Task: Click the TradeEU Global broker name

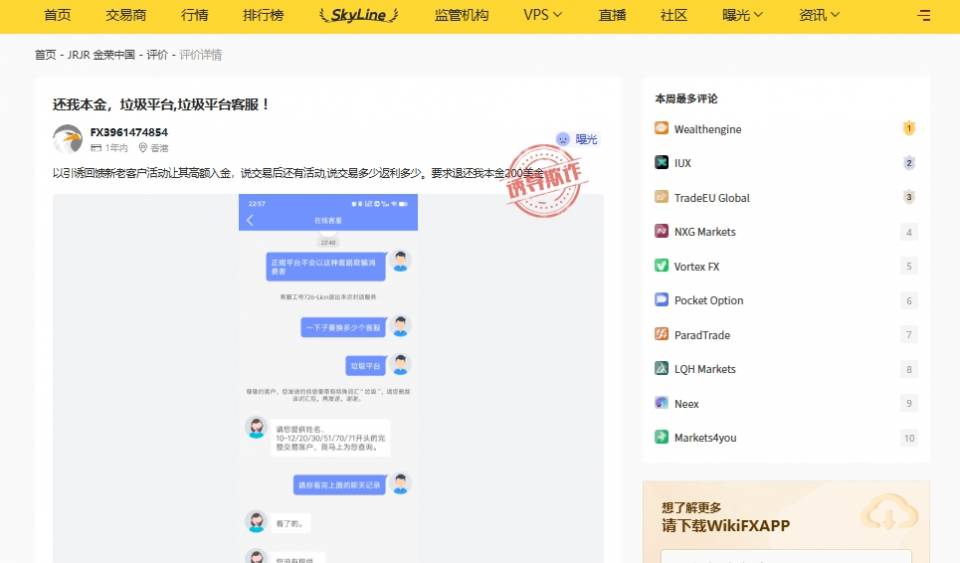Action: pos(712,198)
